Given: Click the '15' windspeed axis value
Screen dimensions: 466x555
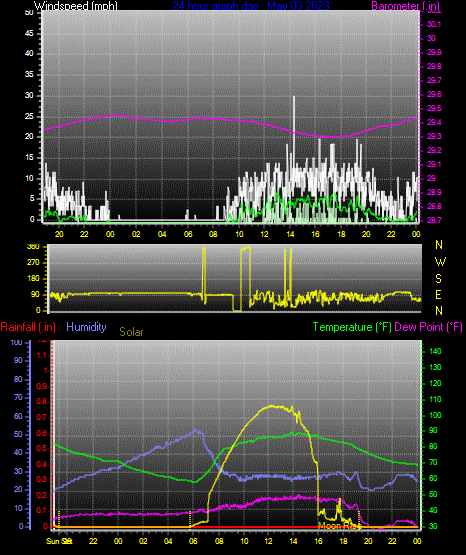Looking at the screenshot, I should pos(29,158).
